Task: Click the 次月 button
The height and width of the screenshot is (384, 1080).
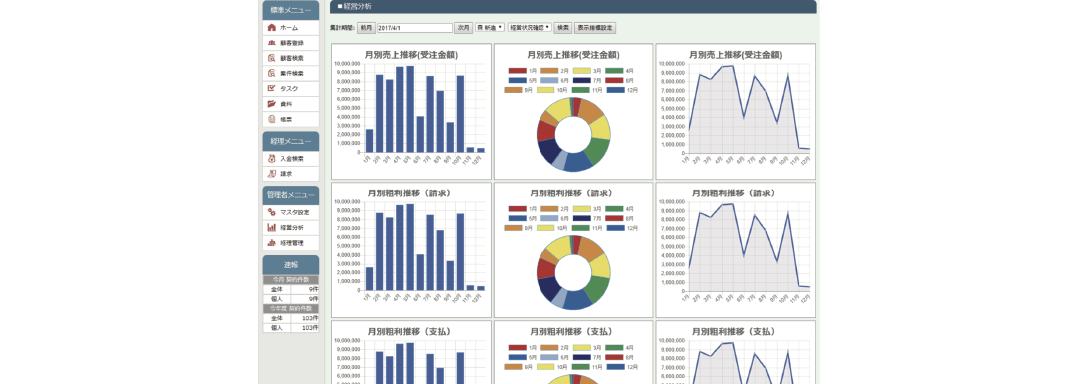Action: (463, 28)
